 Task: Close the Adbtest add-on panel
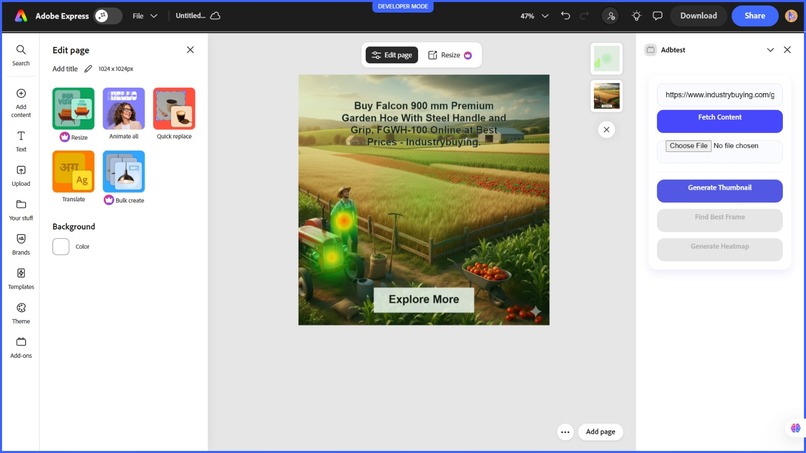(787, 50)
